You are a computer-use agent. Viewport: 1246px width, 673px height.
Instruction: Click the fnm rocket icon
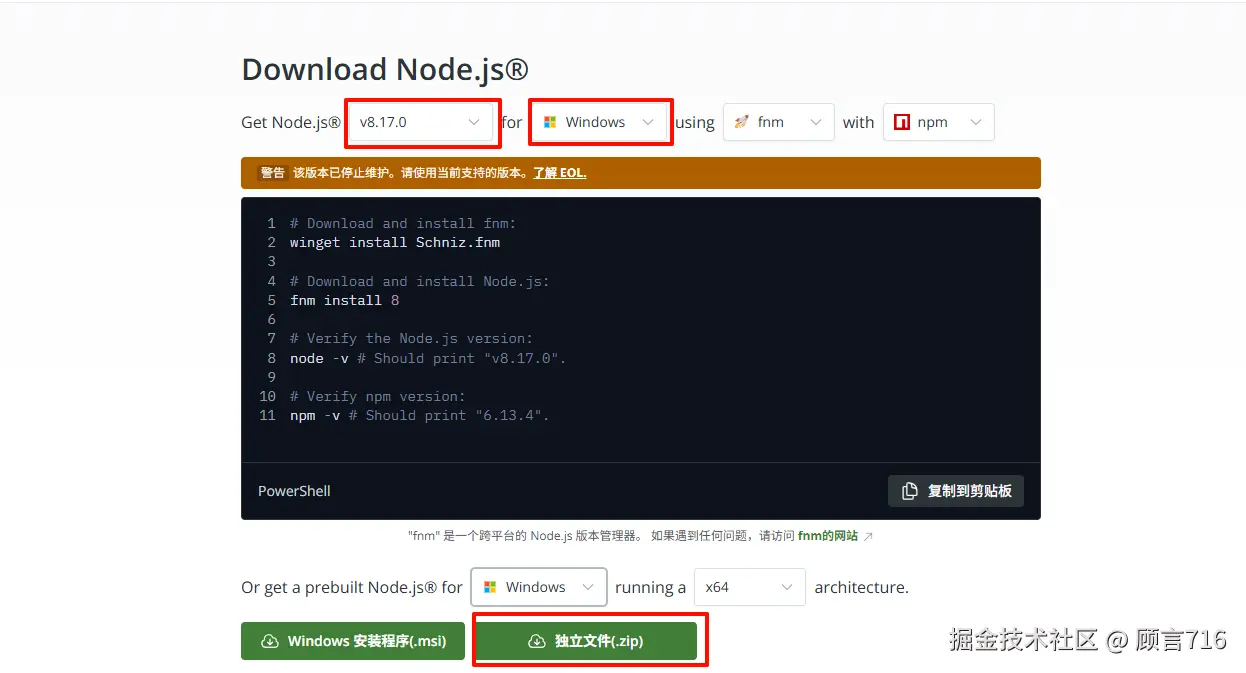click(741, 122)
